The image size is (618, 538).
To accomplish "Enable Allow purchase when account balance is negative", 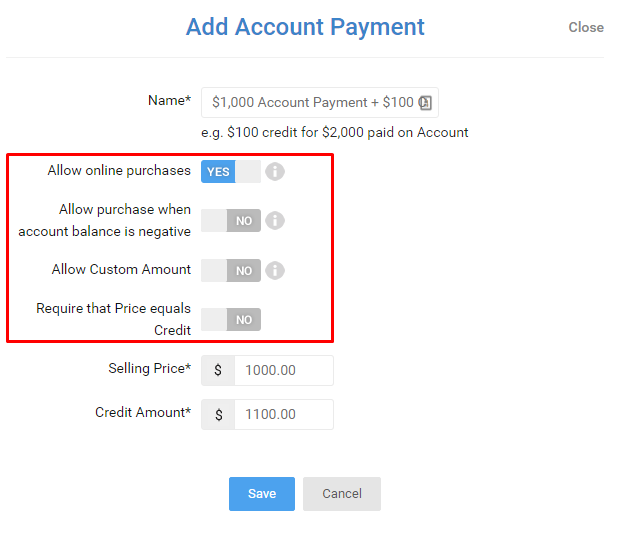I will [x=231, y=221].
